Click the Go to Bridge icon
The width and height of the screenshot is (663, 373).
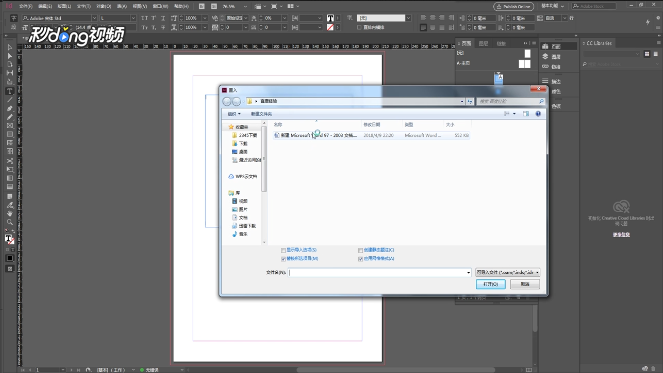pos(202,6)
